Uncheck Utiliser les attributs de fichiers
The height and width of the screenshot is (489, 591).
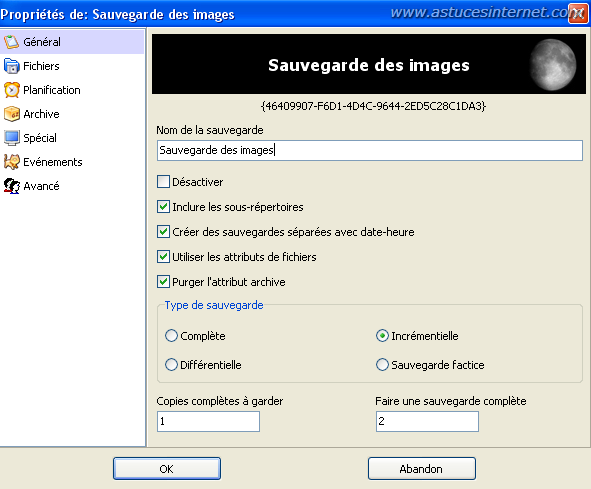163,257
